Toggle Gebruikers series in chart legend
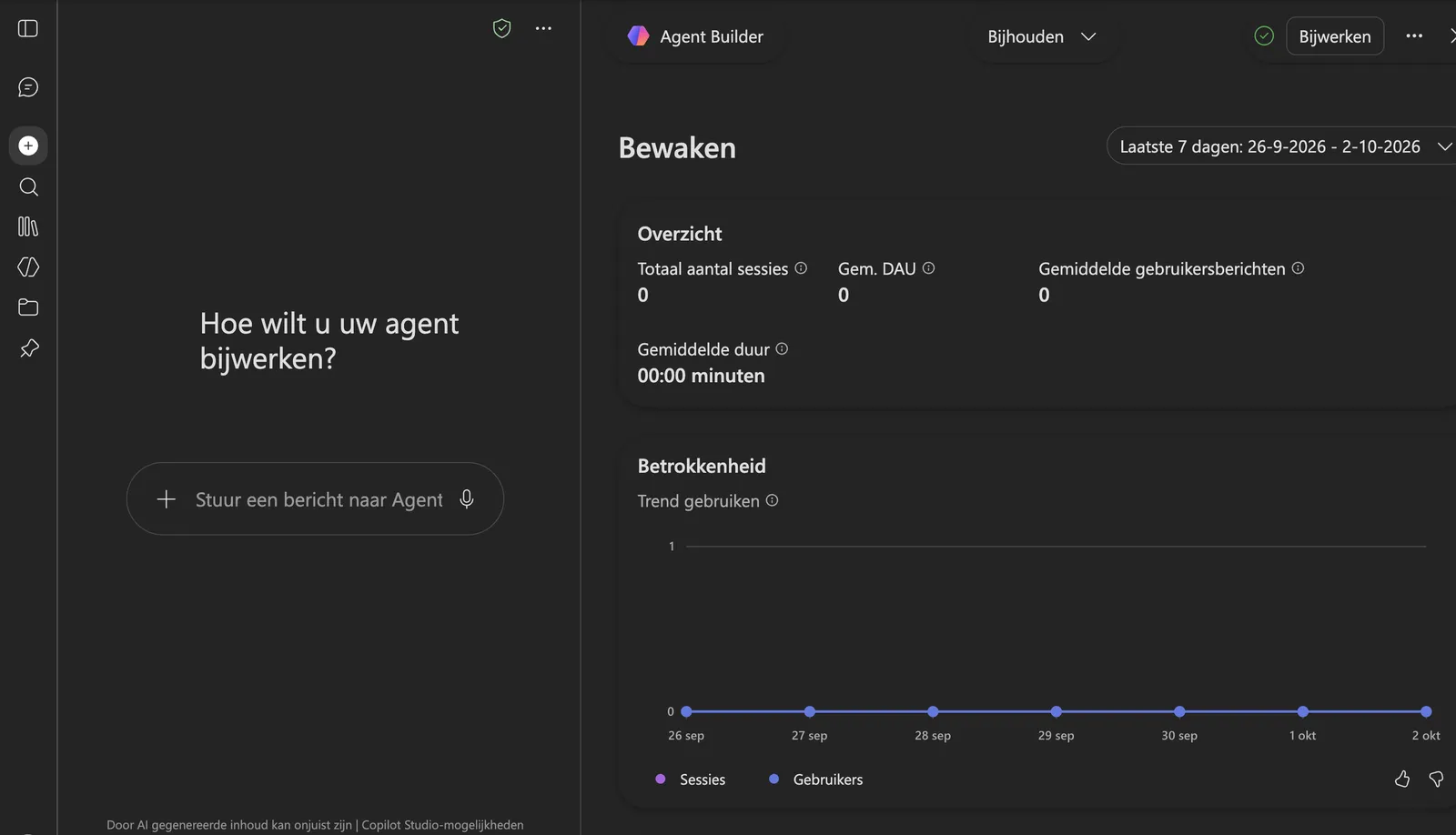 [816, 780]
